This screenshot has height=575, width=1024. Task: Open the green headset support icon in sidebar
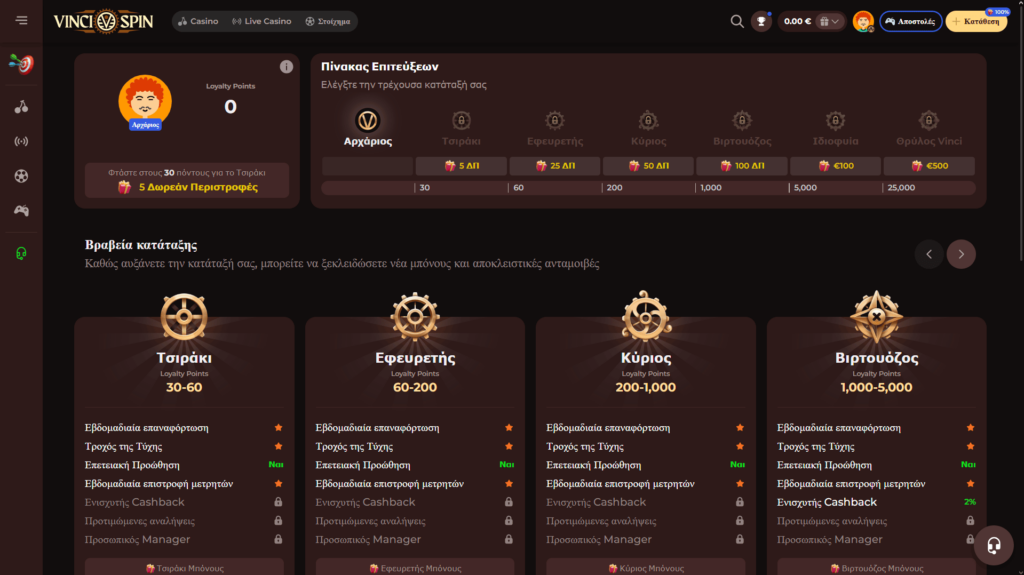pyautogui.click(x=21, y=254)
